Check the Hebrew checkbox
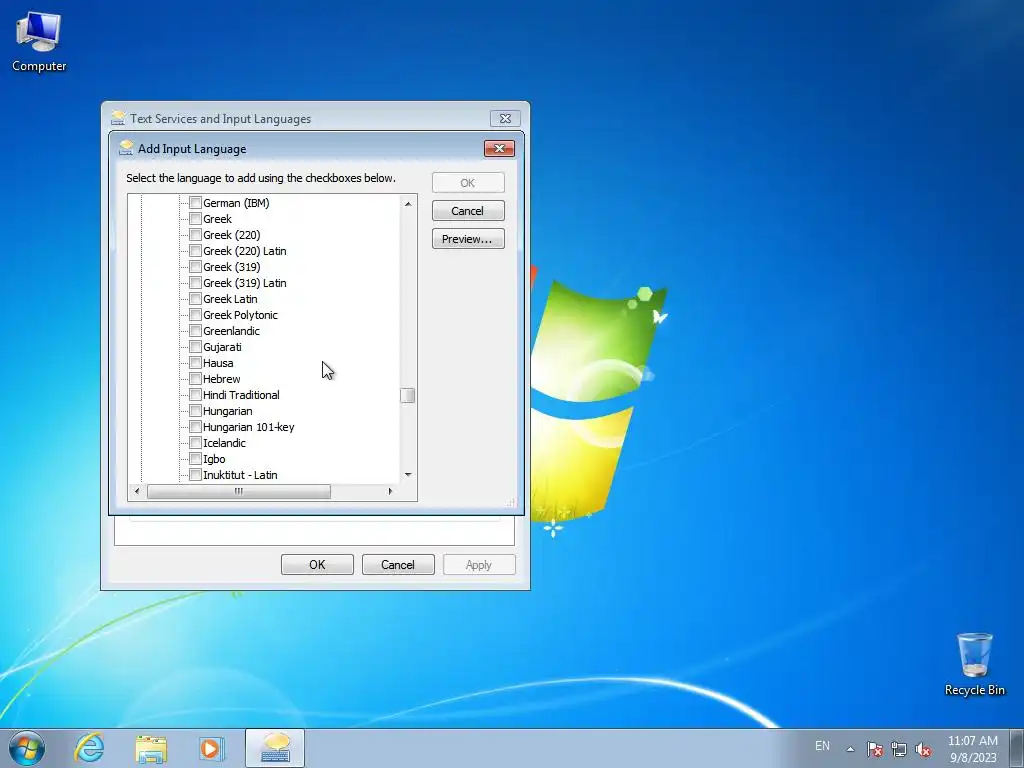 195,379
